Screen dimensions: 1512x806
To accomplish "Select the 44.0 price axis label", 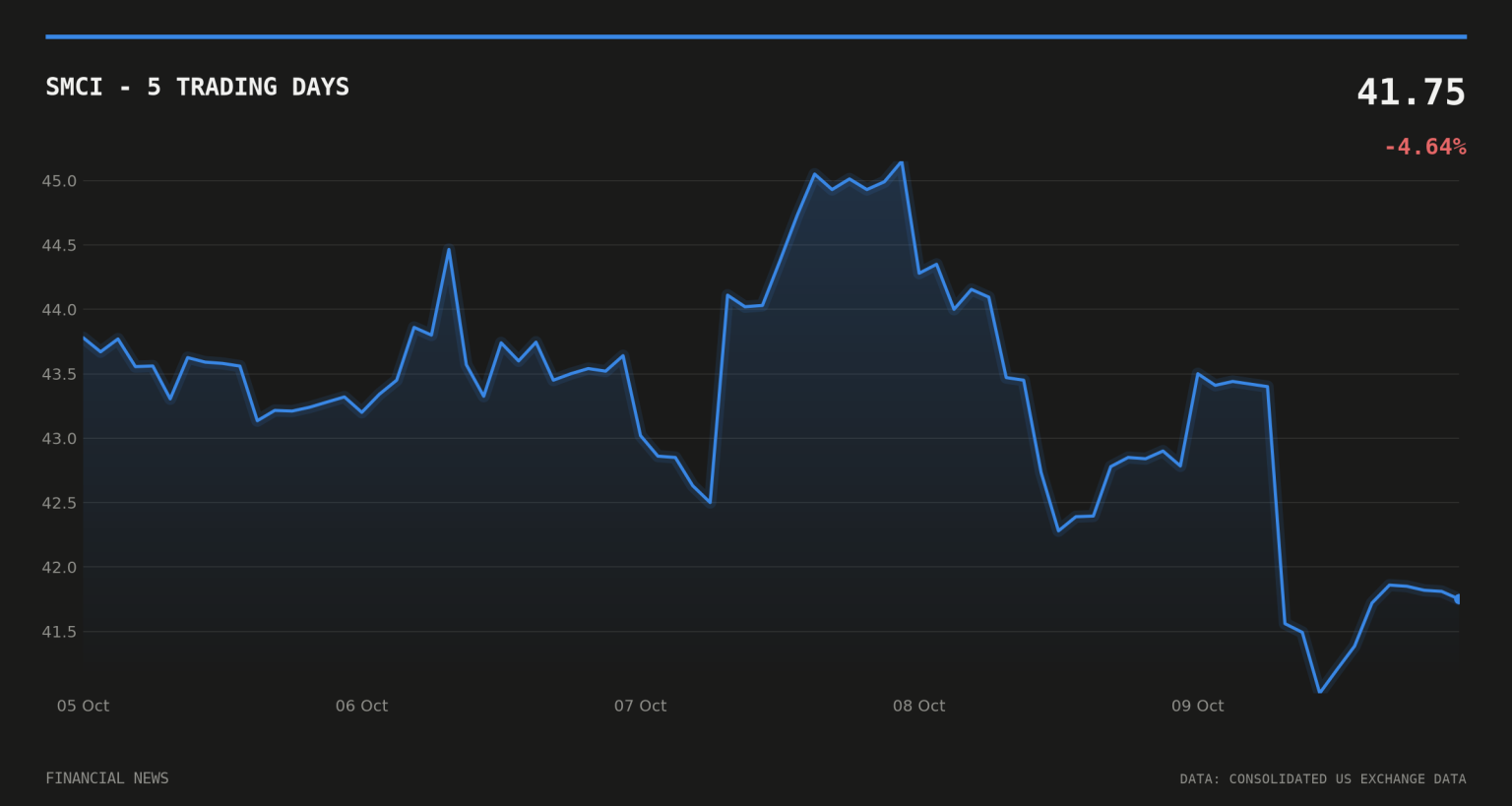I will pos(59,310).
